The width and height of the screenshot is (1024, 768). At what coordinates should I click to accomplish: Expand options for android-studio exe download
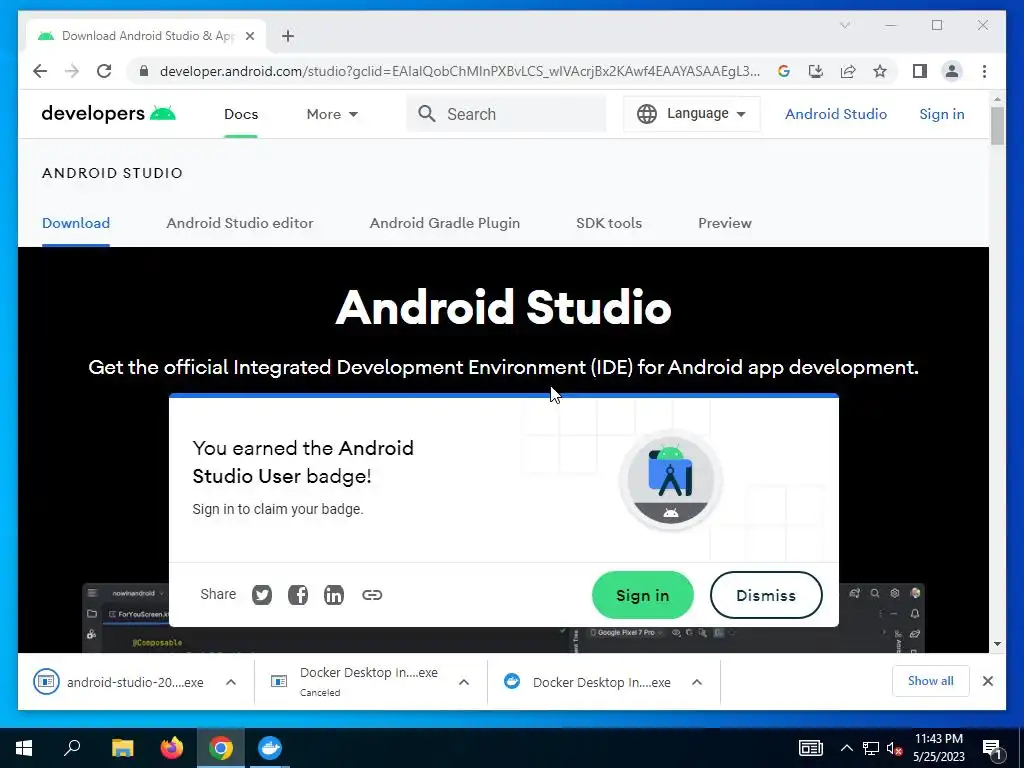pos(231,682)
